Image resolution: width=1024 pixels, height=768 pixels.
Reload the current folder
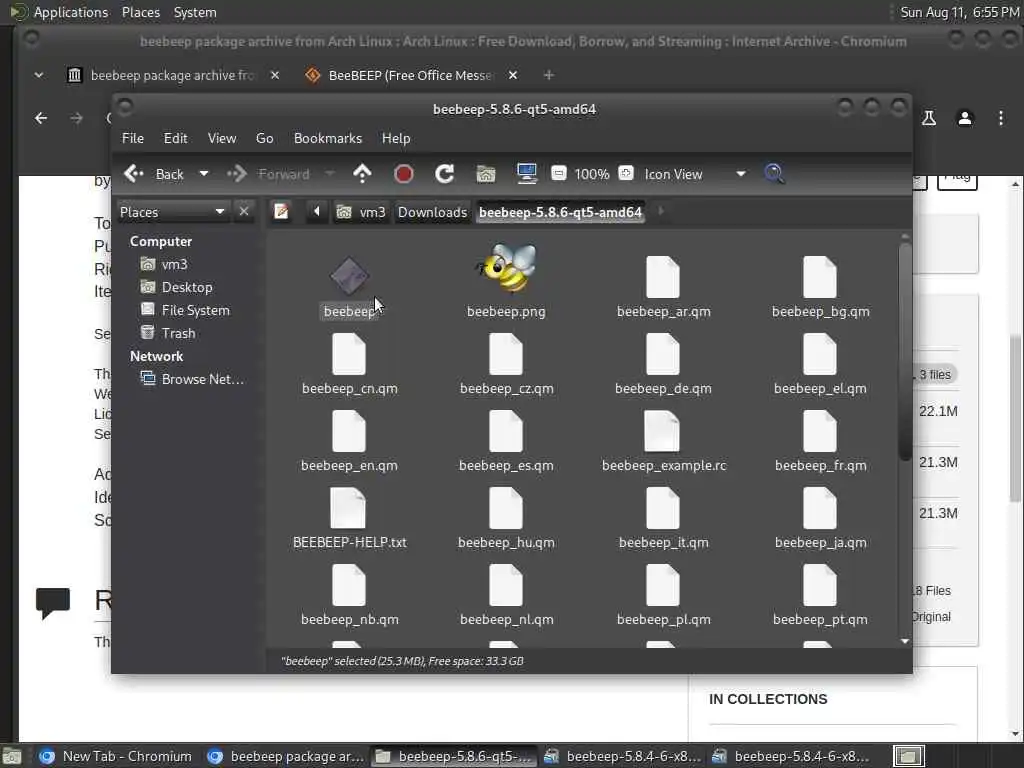(445, 174)
